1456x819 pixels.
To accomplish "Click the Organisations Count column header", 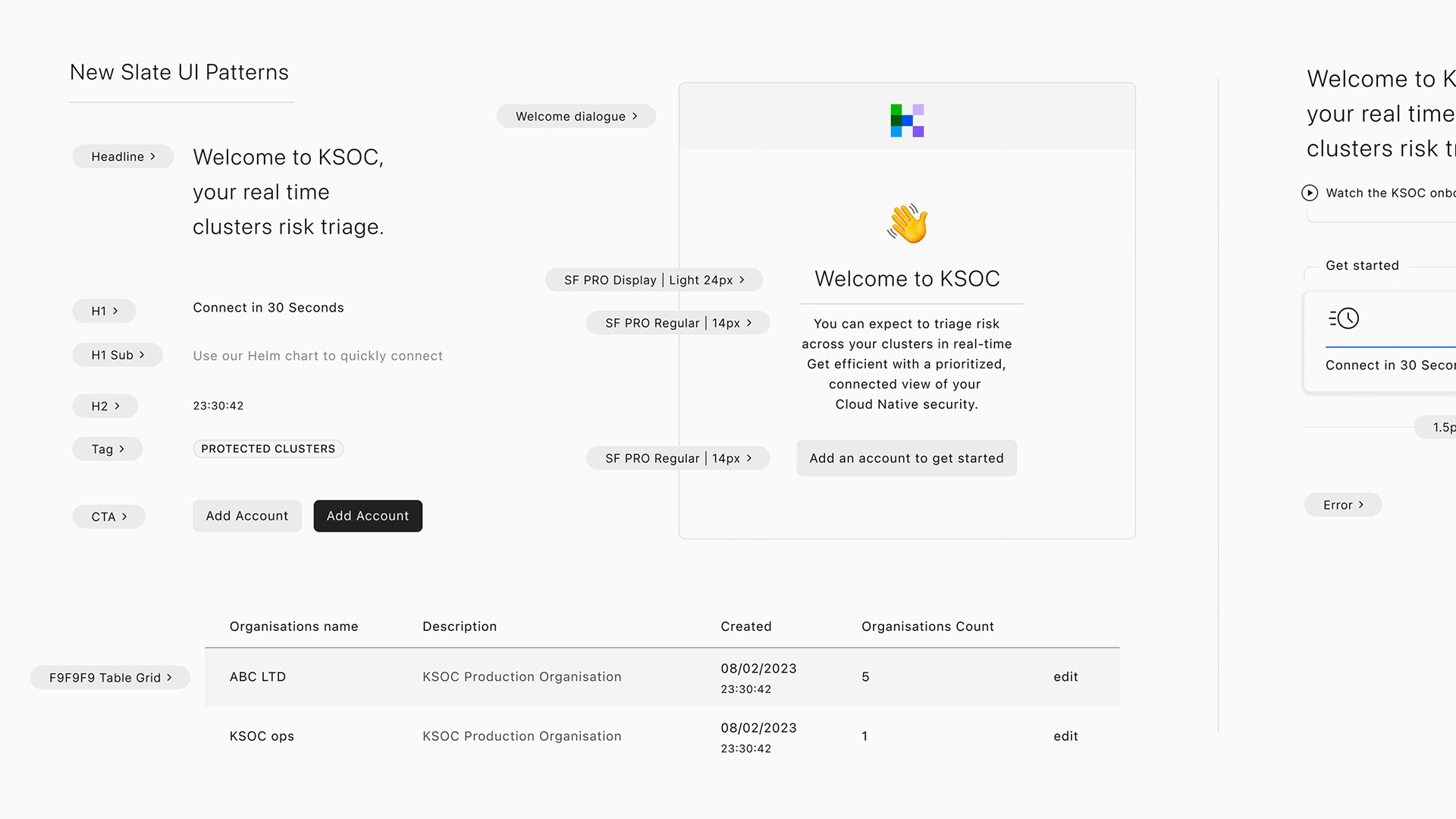I will click(927, 626).
